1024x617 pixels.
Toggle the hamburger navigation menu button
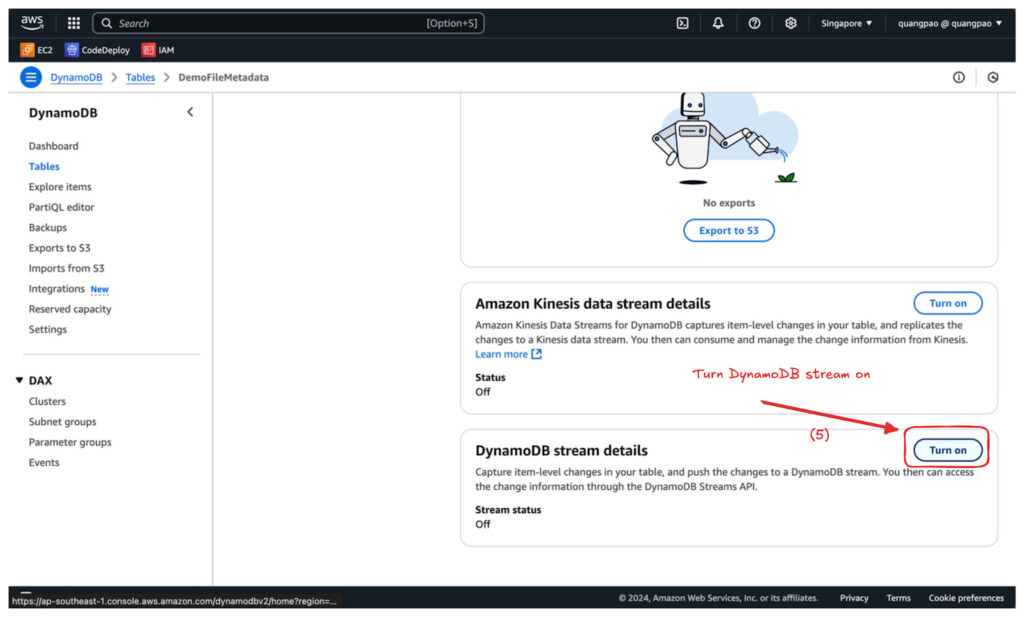tap(31, 77)
